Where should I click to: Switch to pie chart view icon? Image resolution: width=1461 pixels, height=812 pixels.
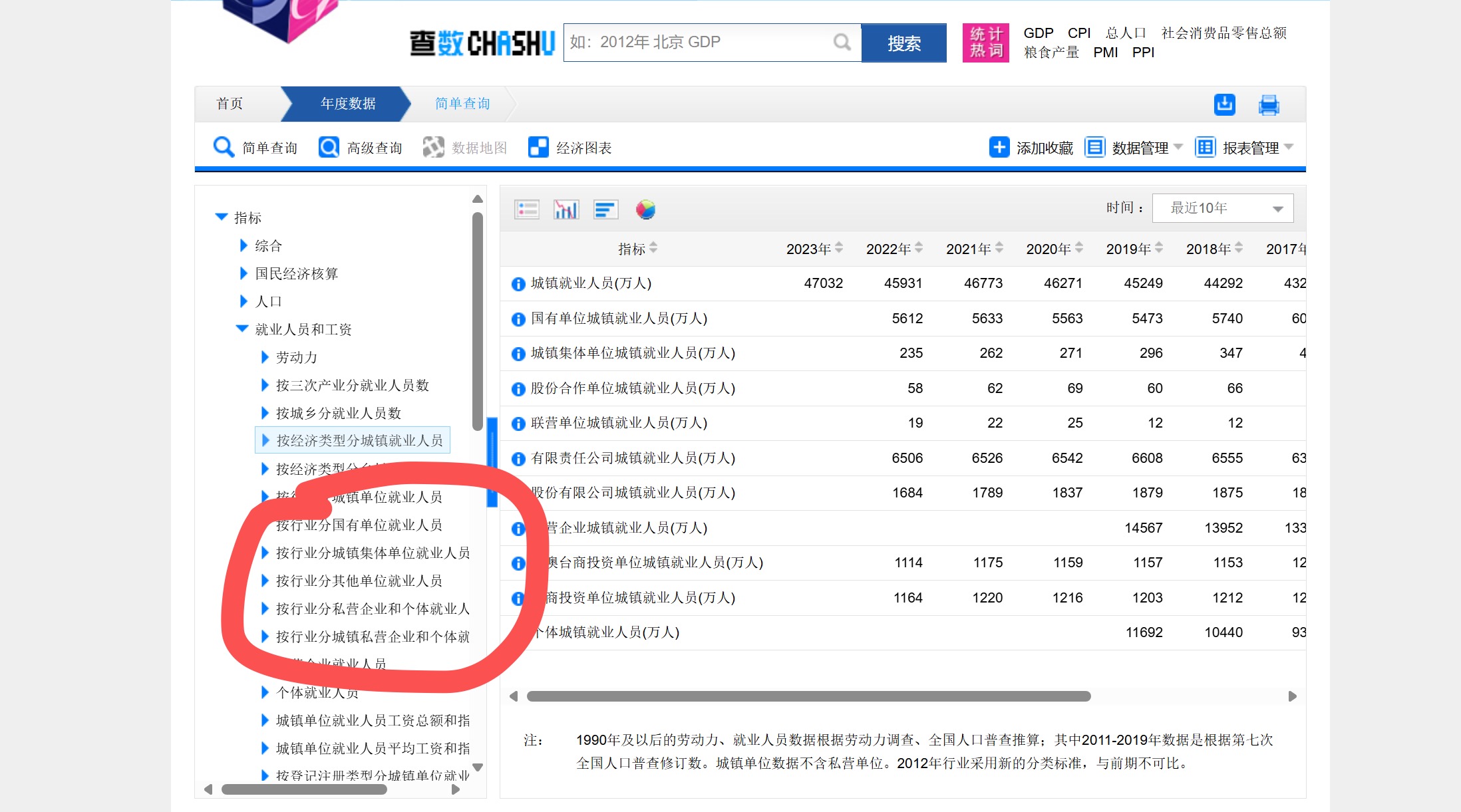click(x=645, y=210)
